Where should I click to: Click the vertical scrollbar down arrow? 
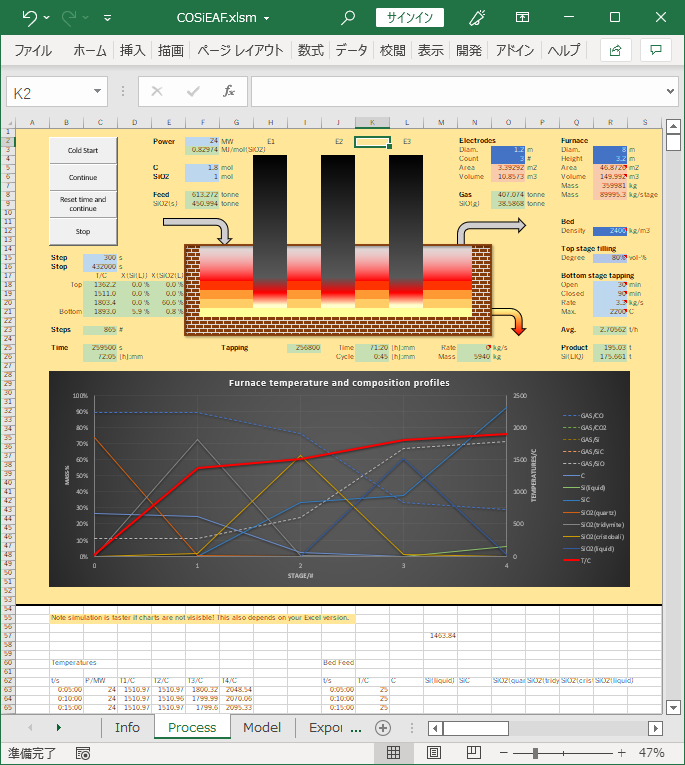click(673, 707)
